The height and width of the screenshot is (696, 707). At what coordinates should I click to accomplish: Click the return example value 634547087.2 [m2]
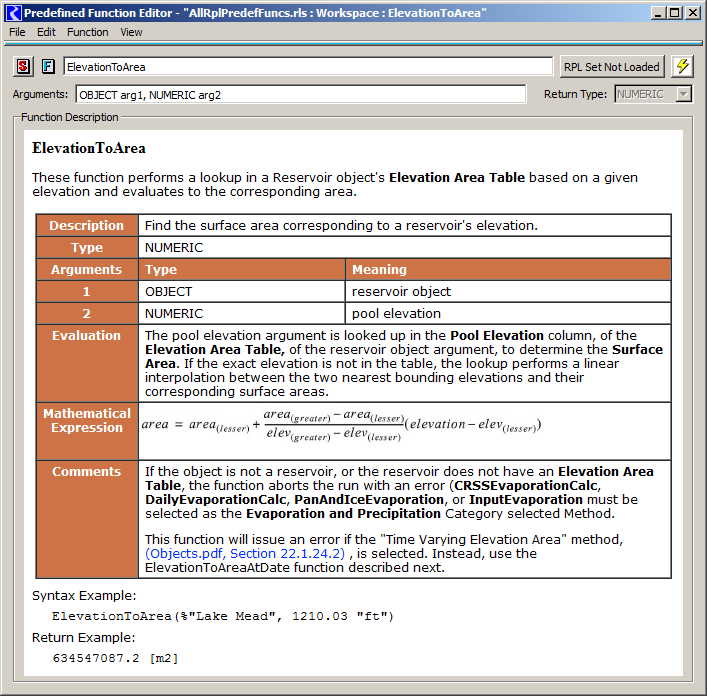[115, 658]
